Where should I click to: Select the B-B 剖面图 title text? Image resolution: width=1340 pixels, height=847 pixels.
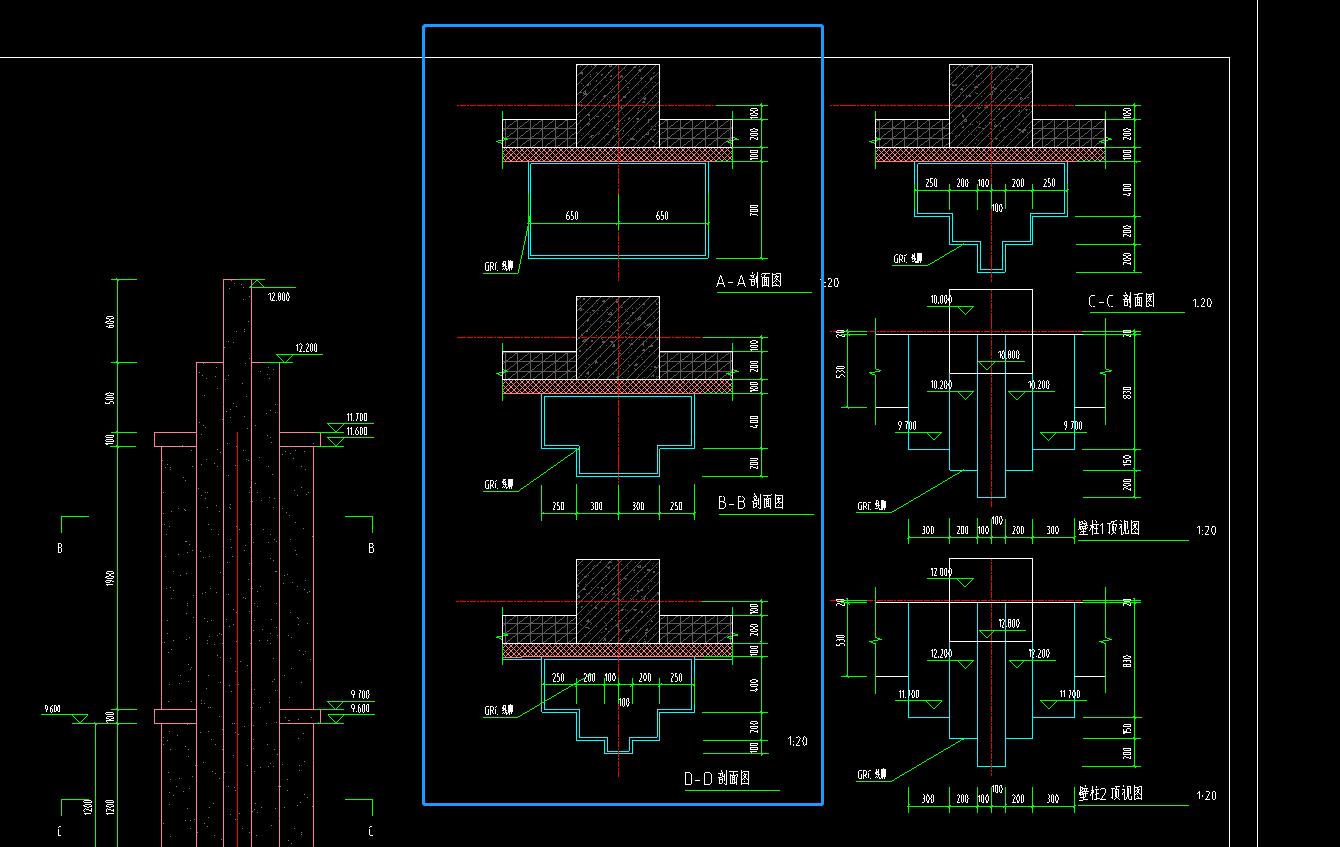[x=751, y=503]
